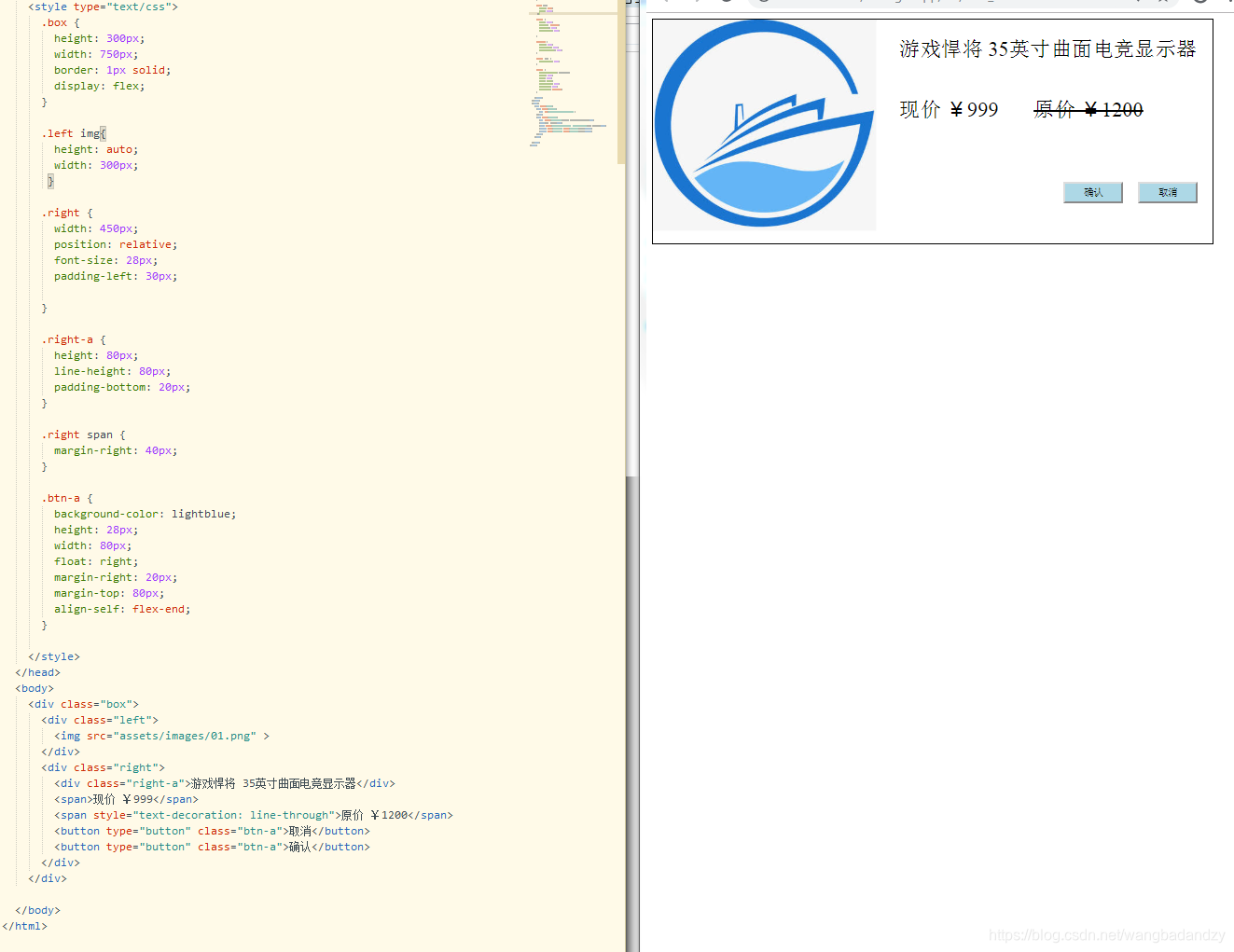Click the background-color: lightblue; line
This screenshot has height=952, width=1234.
[145, 514]
